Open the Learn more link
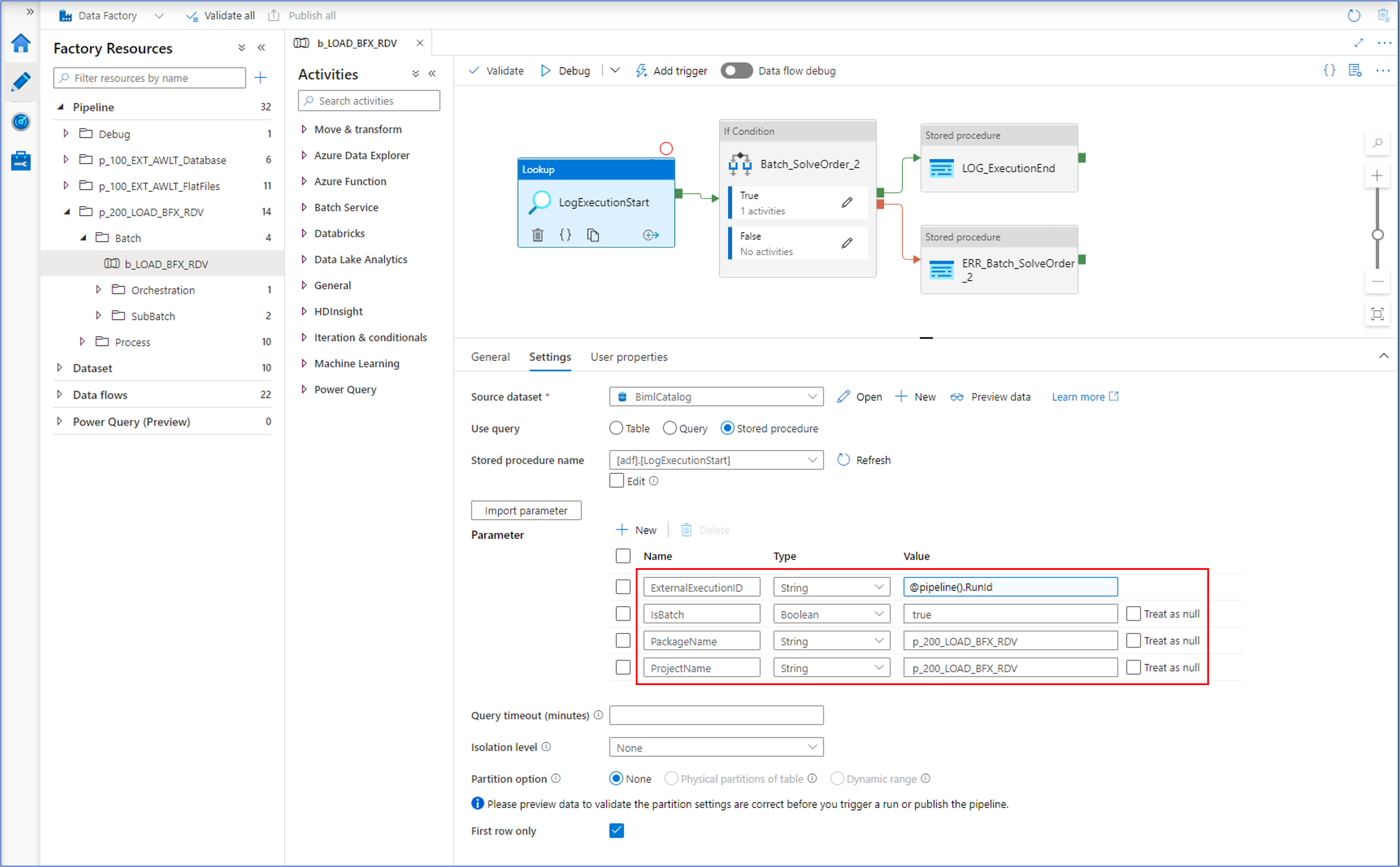This screenshot has height=867, width=1400. 1085,397
